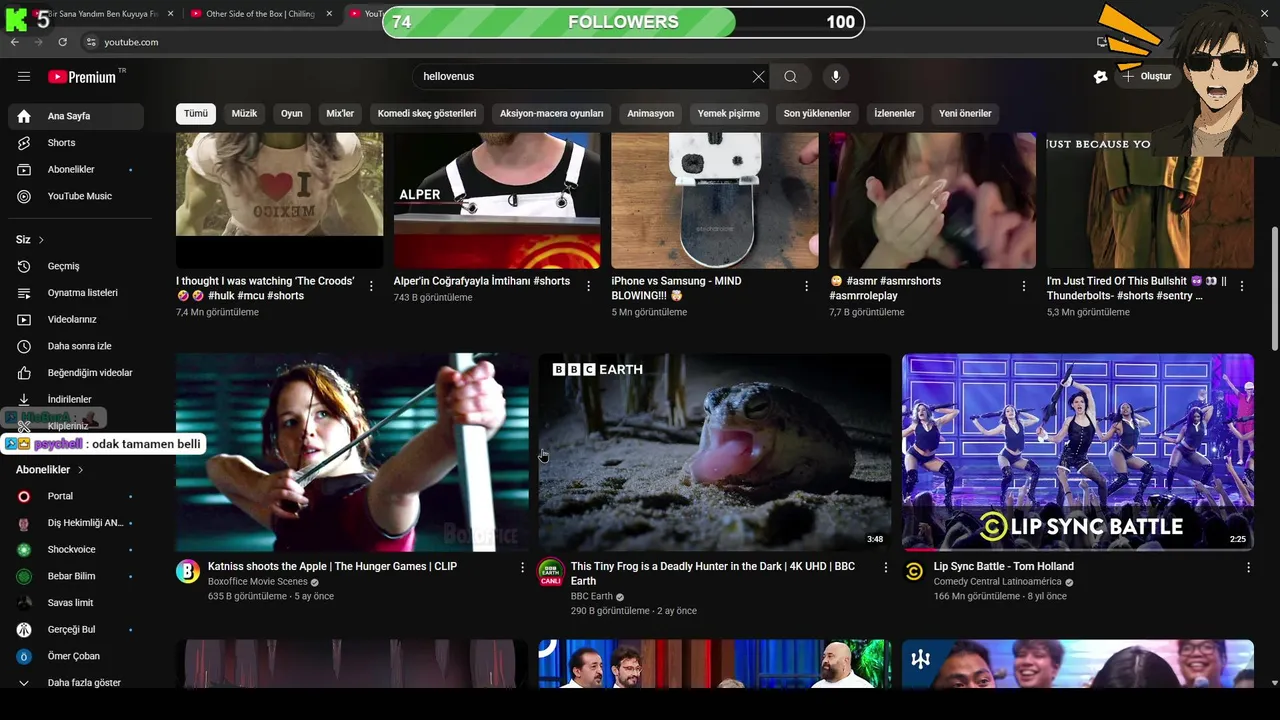1280x720 pixels.
Task: Open Comedy Central channel avatar
Action: [914, 571]
